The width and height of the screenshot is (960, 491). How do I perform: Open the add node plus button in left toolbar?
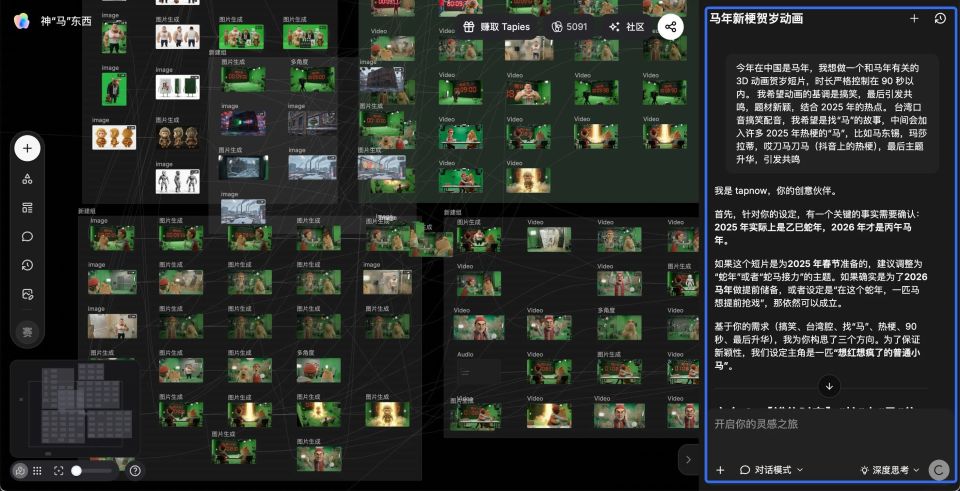pyautogui.click(x=28, y=148)
